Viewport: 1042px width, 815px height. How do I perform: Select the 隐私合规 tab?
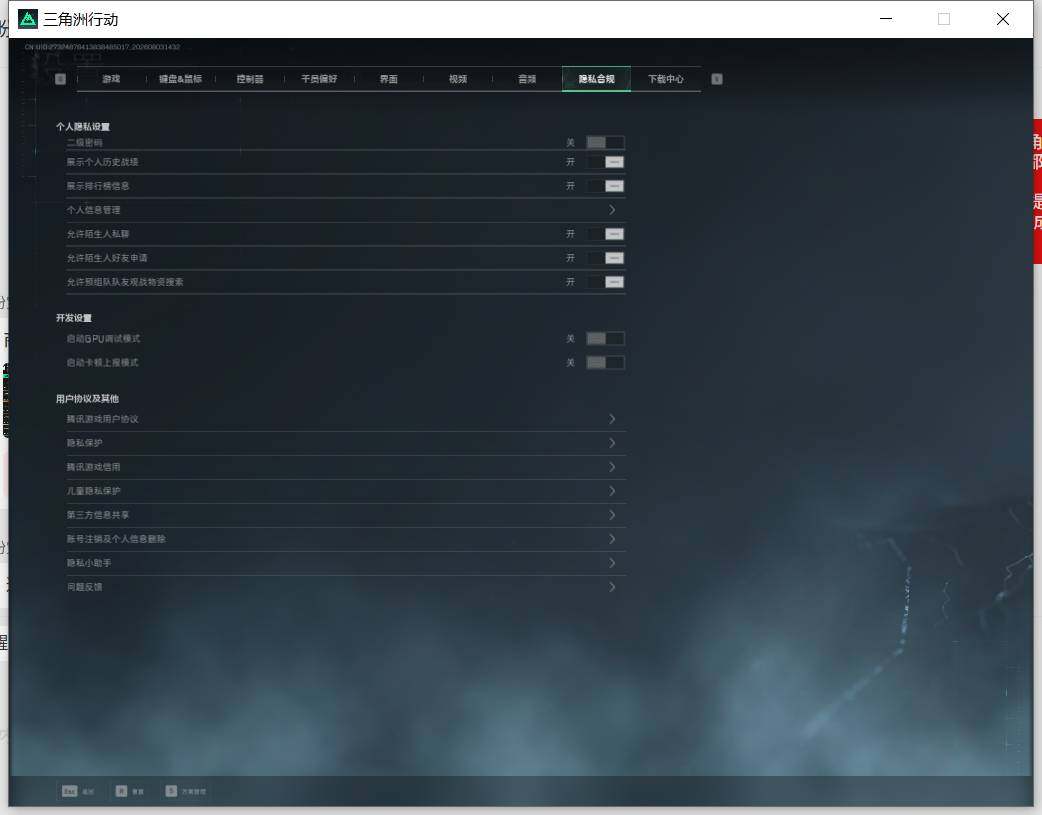pos(596,79)
